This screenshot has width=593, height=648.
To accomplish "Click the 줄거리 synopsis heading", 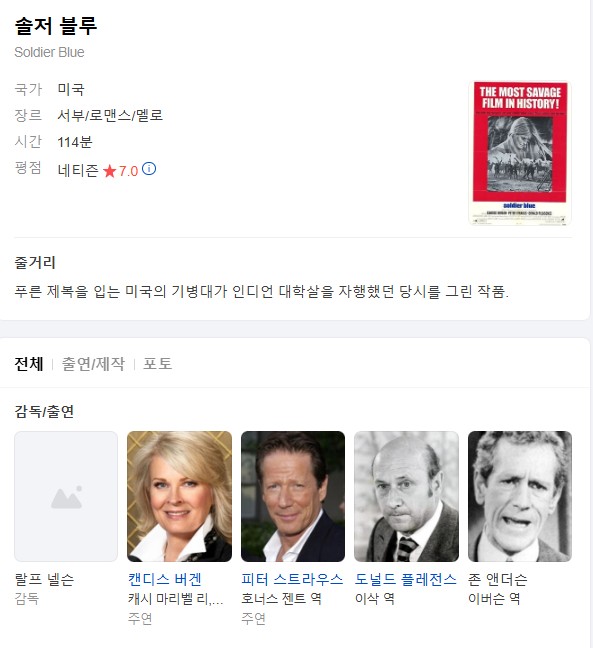I will (35, 262).
